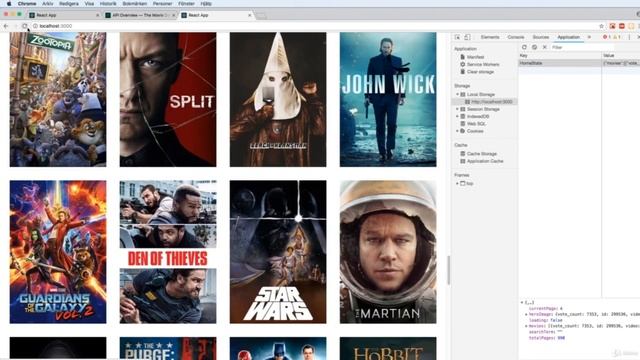This screenshot has height=360, width=640.
Task: Click the Value column header
Action: point(621,56)
